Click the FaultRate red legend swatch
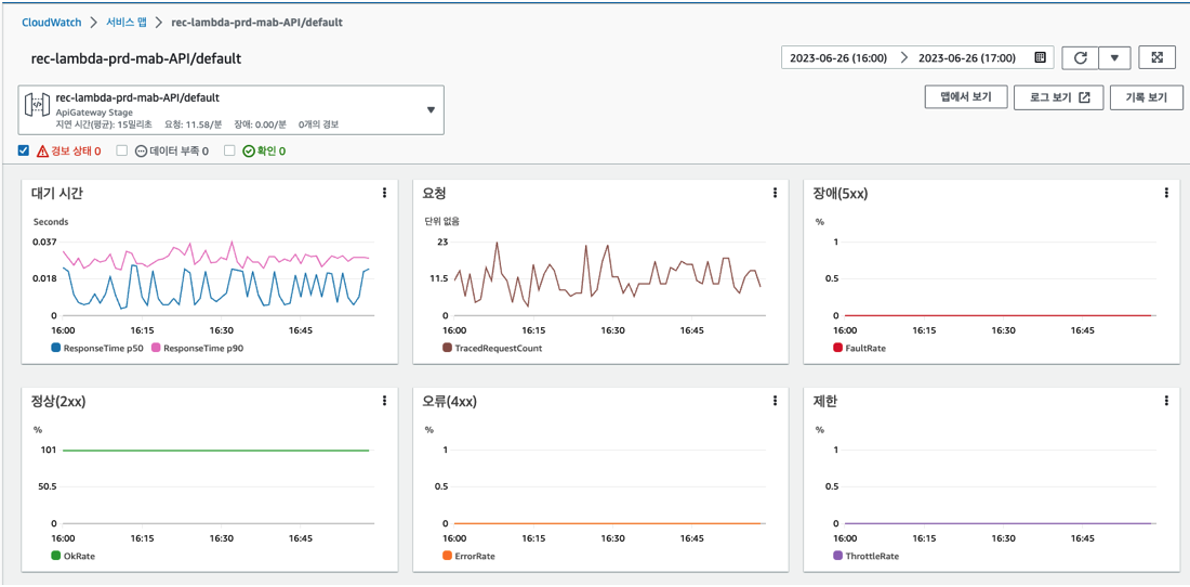This screenshot has width=1190, height=587. click(837, 348)
